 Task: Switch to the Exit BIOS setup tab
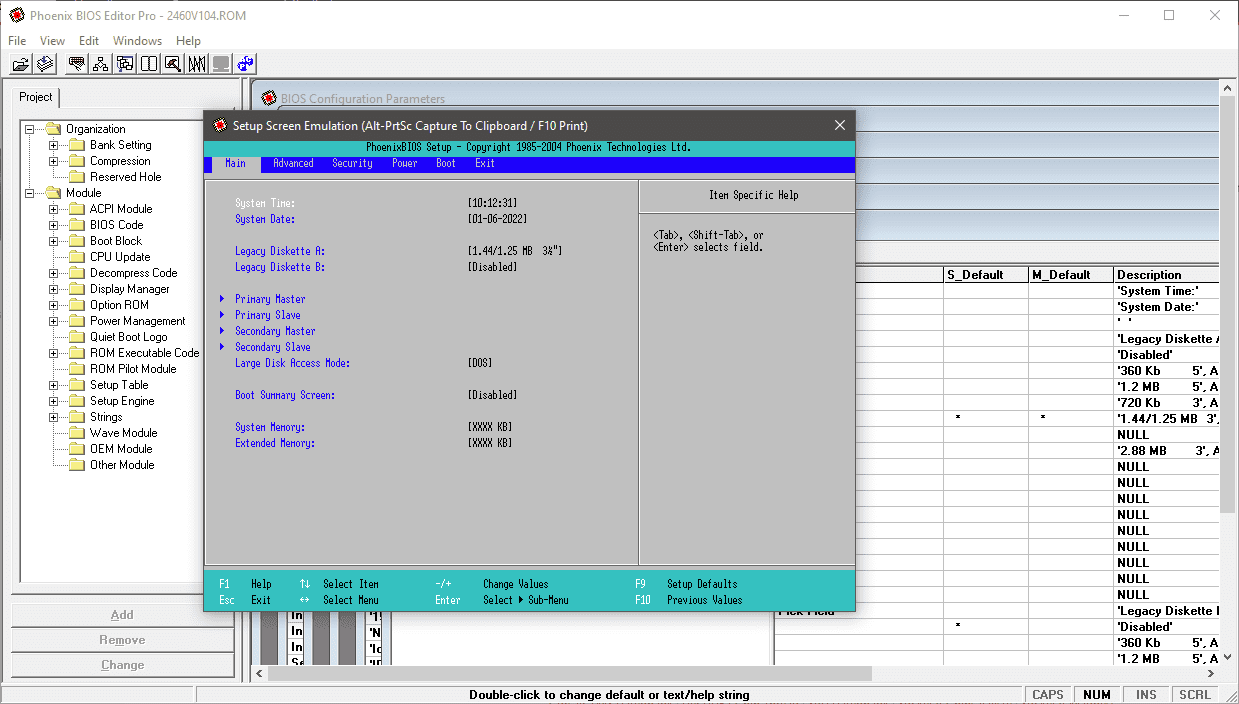(x=485, y=164)
